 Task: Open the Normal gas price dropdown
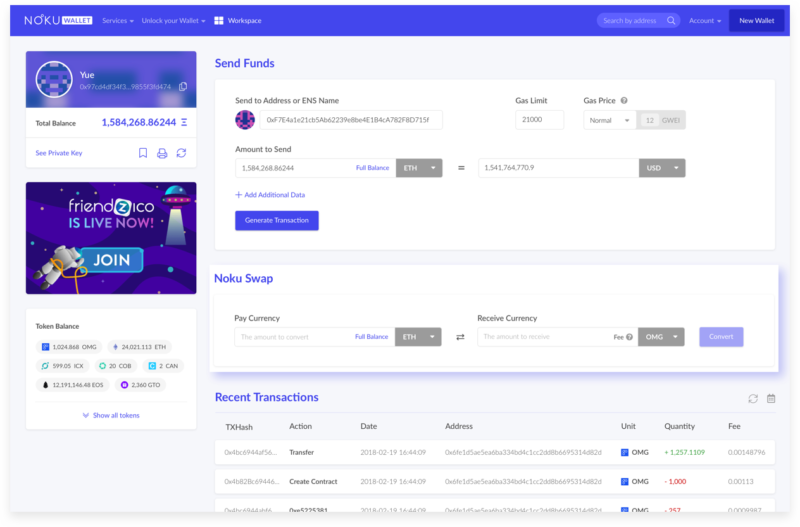(x=610, y=120)
